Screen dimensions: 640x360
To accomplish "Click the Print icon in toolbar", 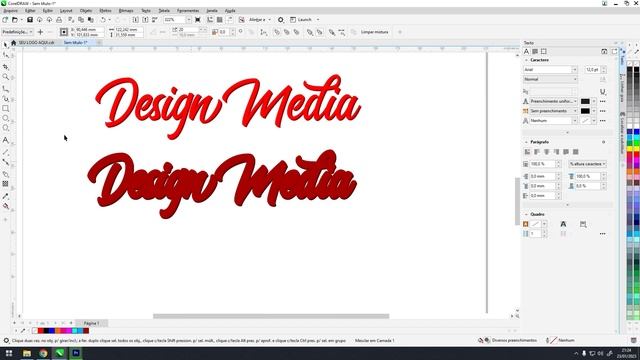I will 59,20.
